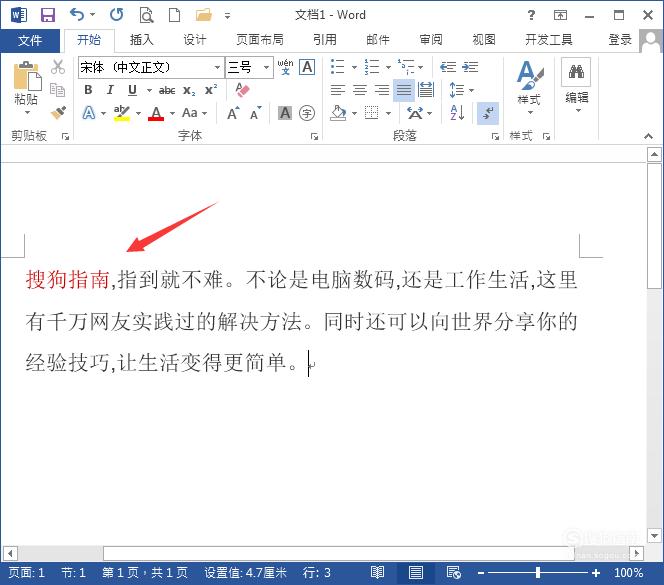Open the Phonetic Guide (wén) tool
Image resolution: width=664 pixels, height=585 pixels.
[x=285, y=67]
